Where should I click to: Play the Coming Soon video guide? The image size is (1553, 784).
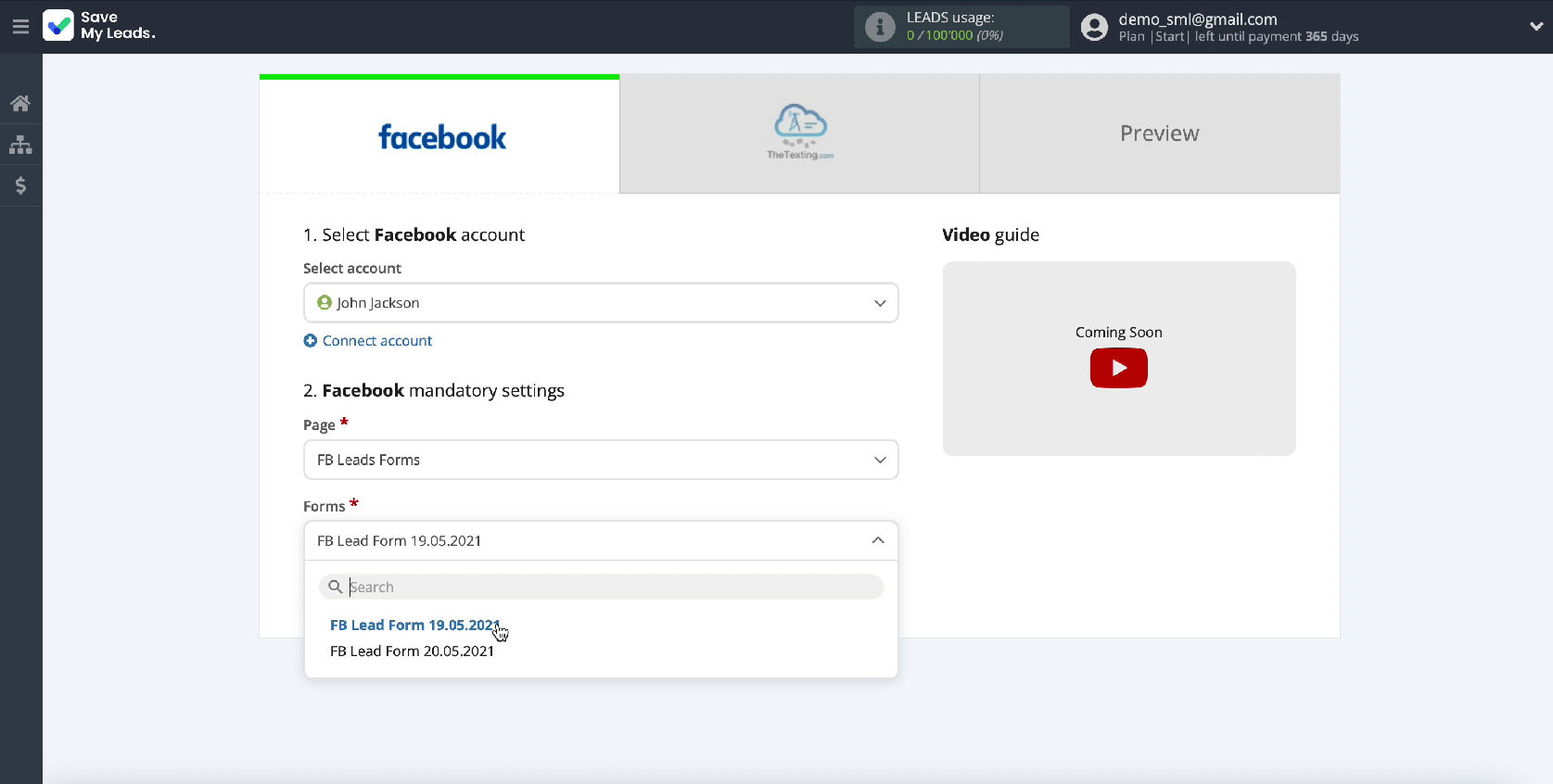click(x=1118, y=368)
